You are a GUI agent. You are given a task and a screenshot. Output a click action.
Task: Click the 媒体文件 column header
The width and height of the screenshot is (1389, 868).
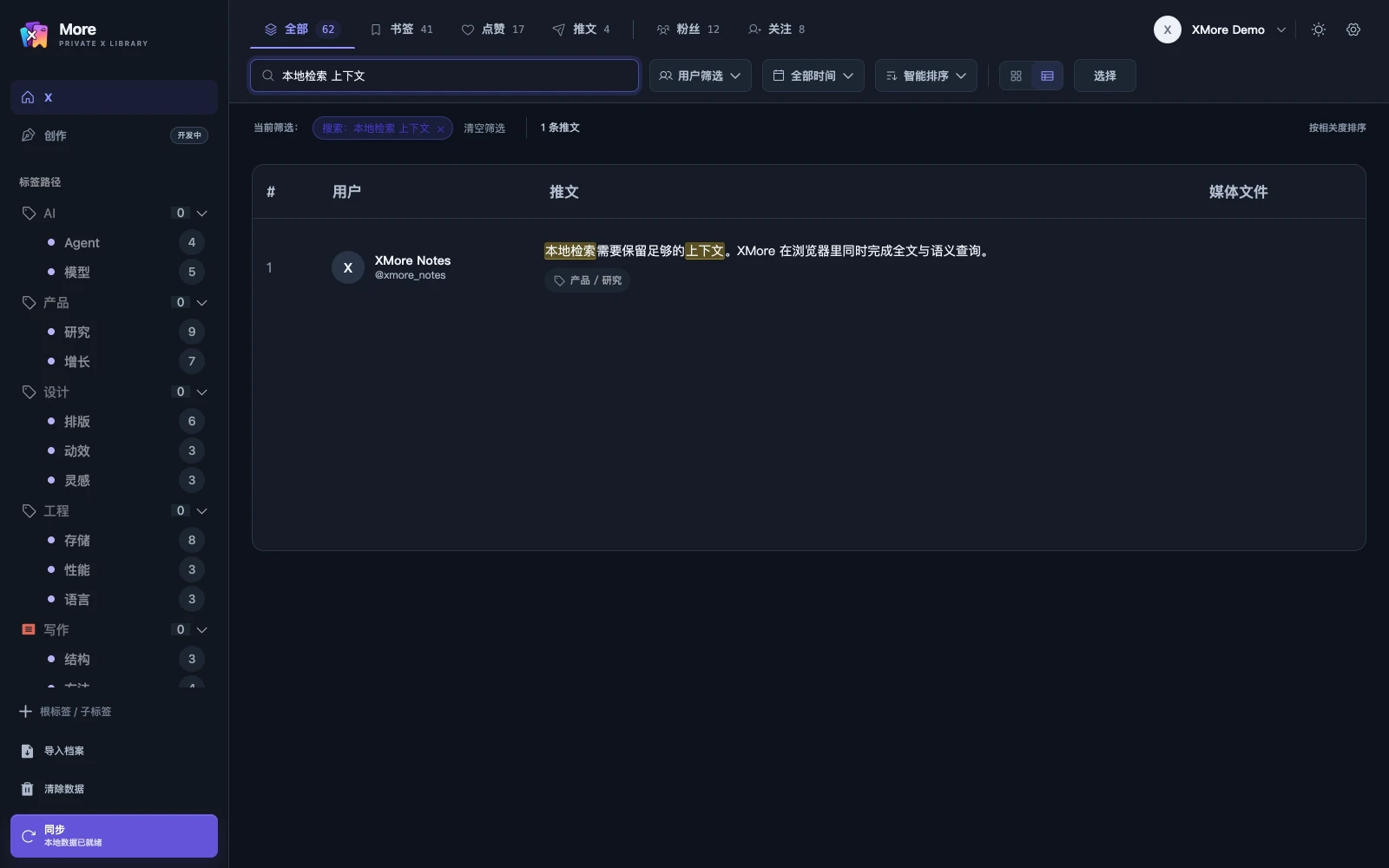coord(1239,192)
